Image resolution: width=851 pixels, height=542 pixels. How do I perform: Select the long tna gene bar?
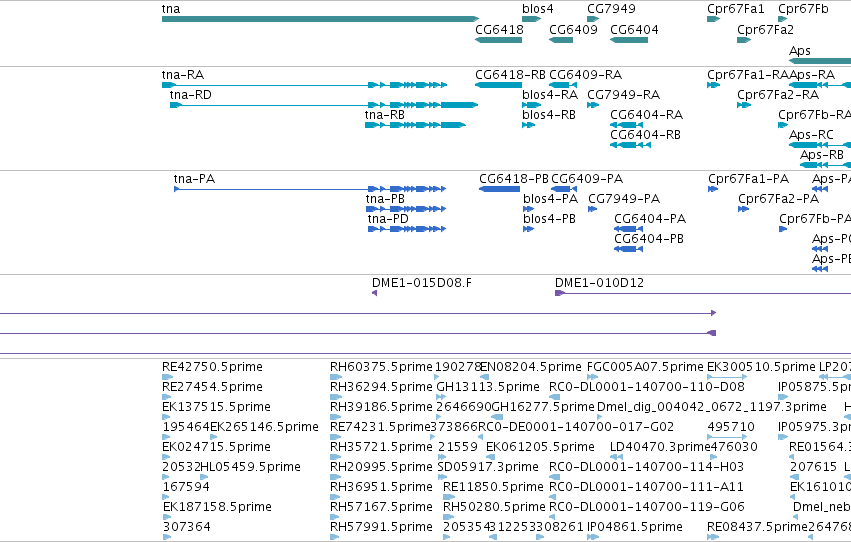pos(320,19)
